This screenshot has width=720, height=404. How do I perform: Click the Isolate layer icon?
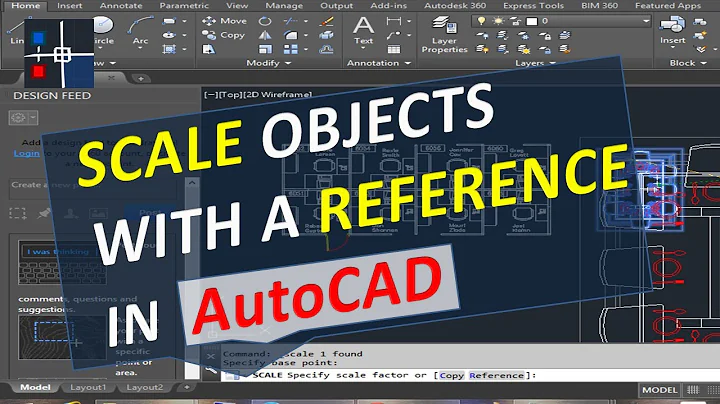tap(503, 35)
